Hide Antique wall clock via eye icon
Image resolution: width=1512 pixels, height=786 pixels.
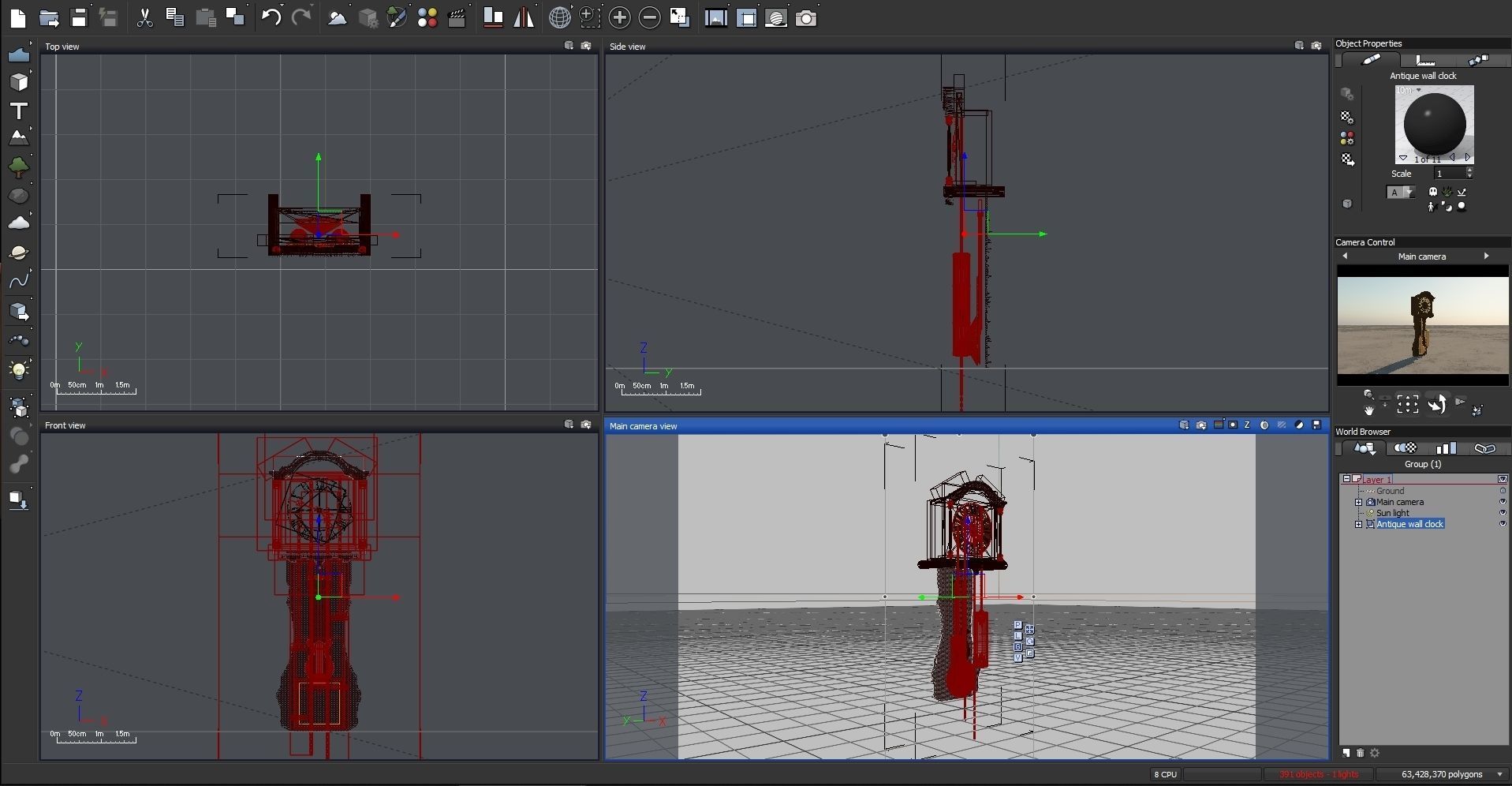pos(1503,524)
